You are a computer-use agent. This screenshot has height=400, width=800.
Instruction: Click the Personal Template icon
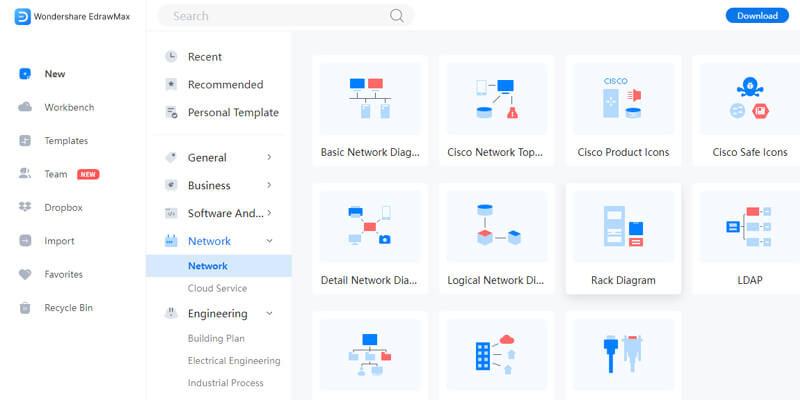click(x=171, y=112)
